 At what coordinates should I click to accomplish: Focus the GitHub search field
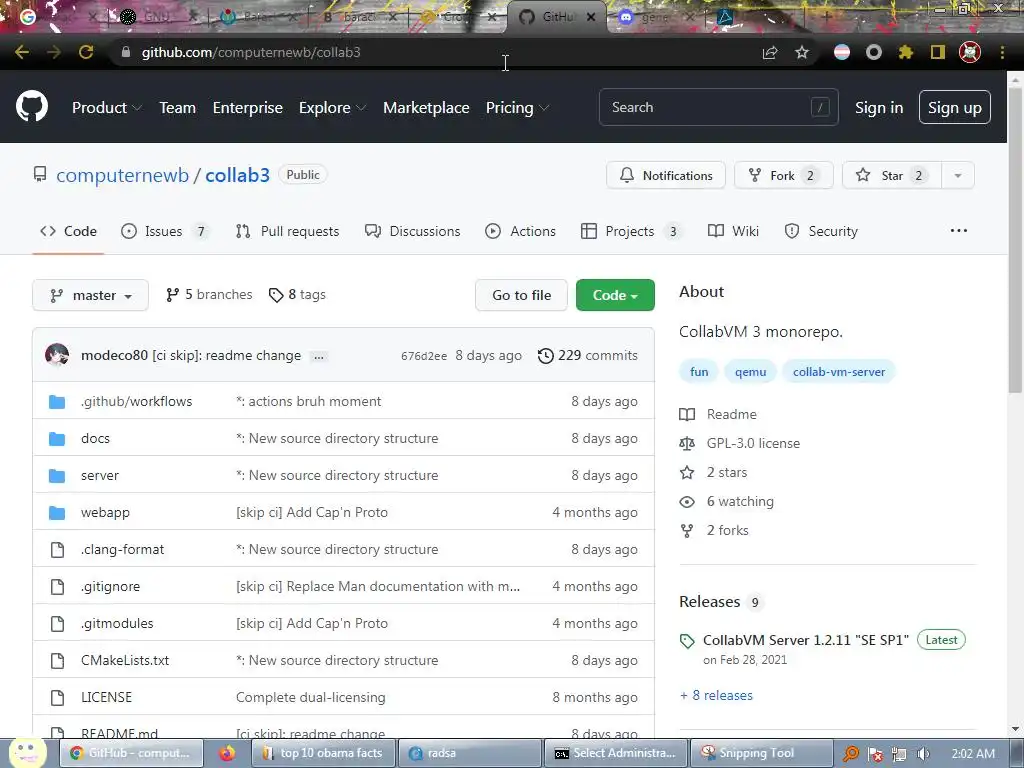click(x=718, y=107)
